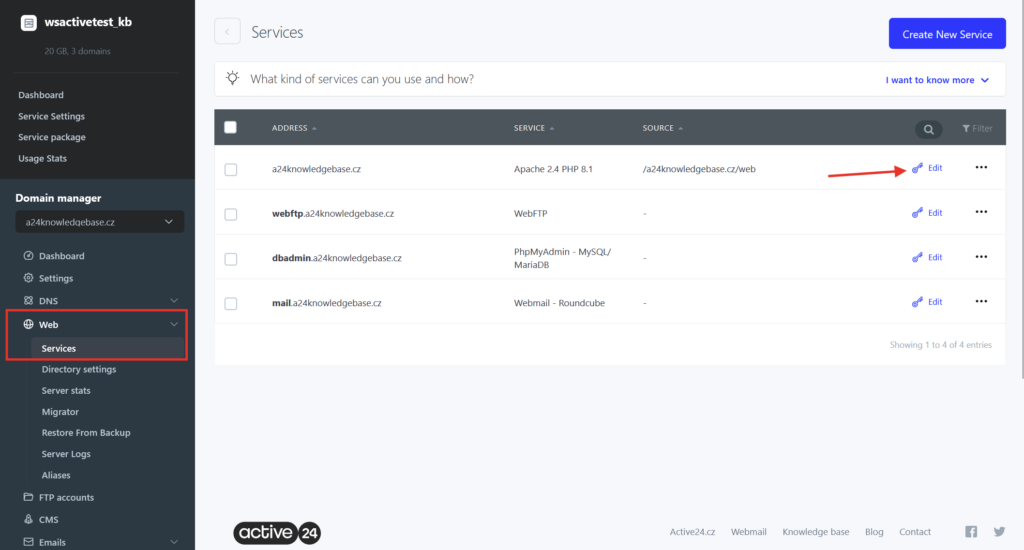
Task: Sort by SERVICE column header
Action: tap(534, 128)
